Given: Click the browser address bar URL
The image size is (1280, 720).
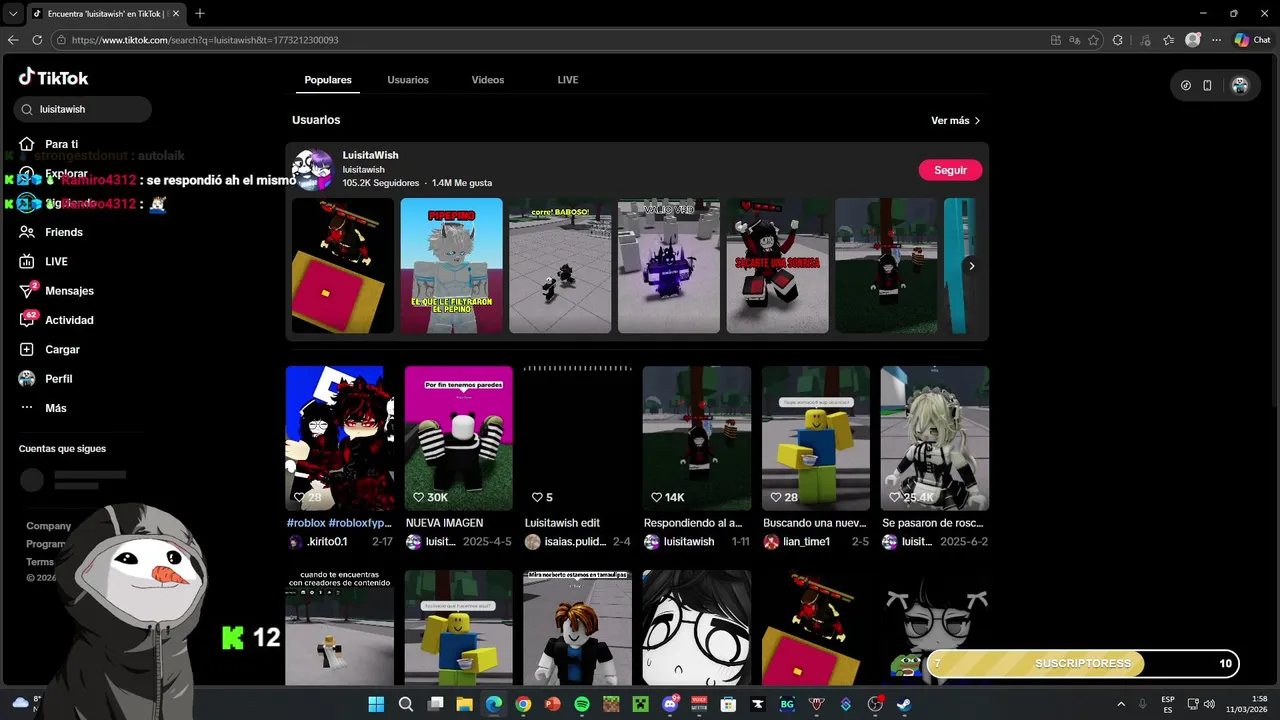Looking at the screenshot, I should 205,40.
